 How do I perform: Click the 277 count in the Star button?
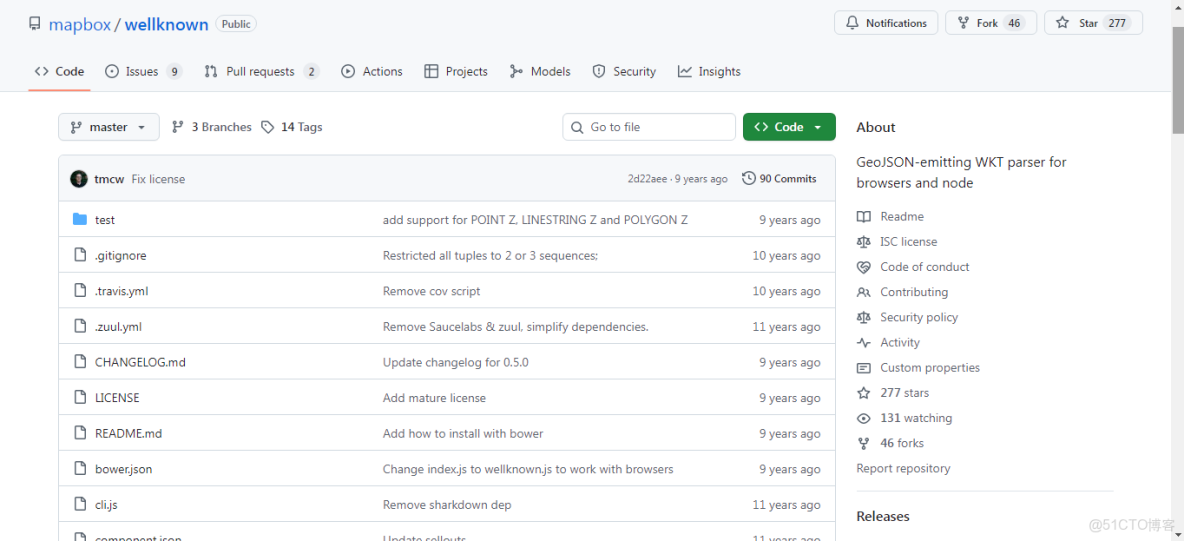[x=1117, y=23]
